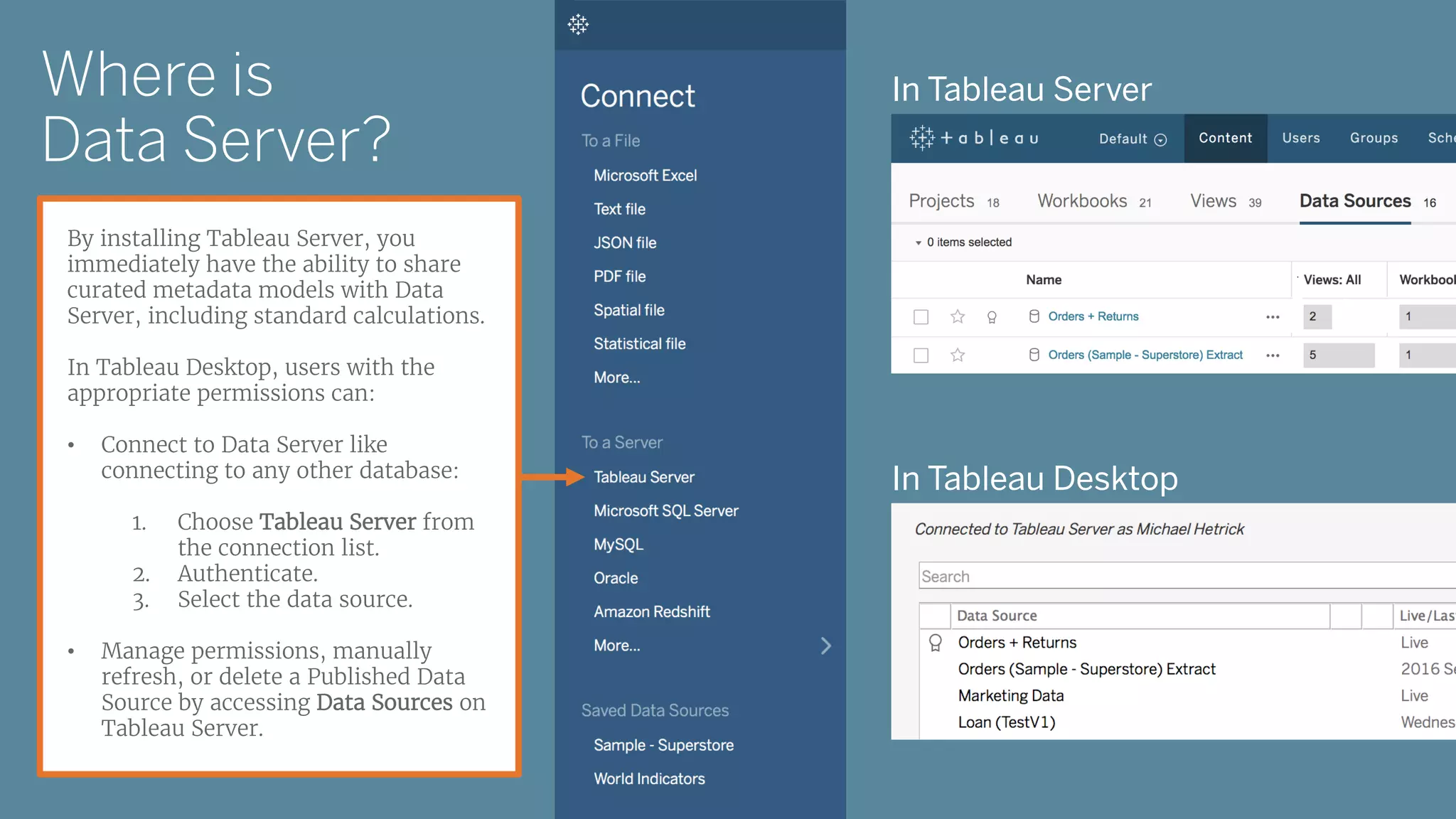Image resolution: width=1456 pixels, height=819 pixels.
Task: Open World Indicators saved data source
Action: click(649, 779)
